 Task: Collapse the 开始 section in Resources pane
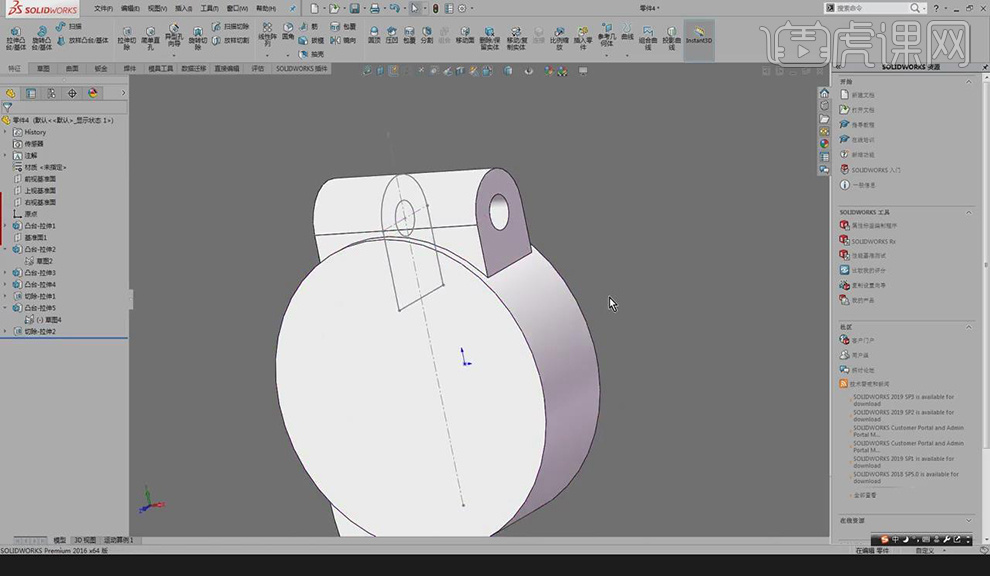coord(968,82)
